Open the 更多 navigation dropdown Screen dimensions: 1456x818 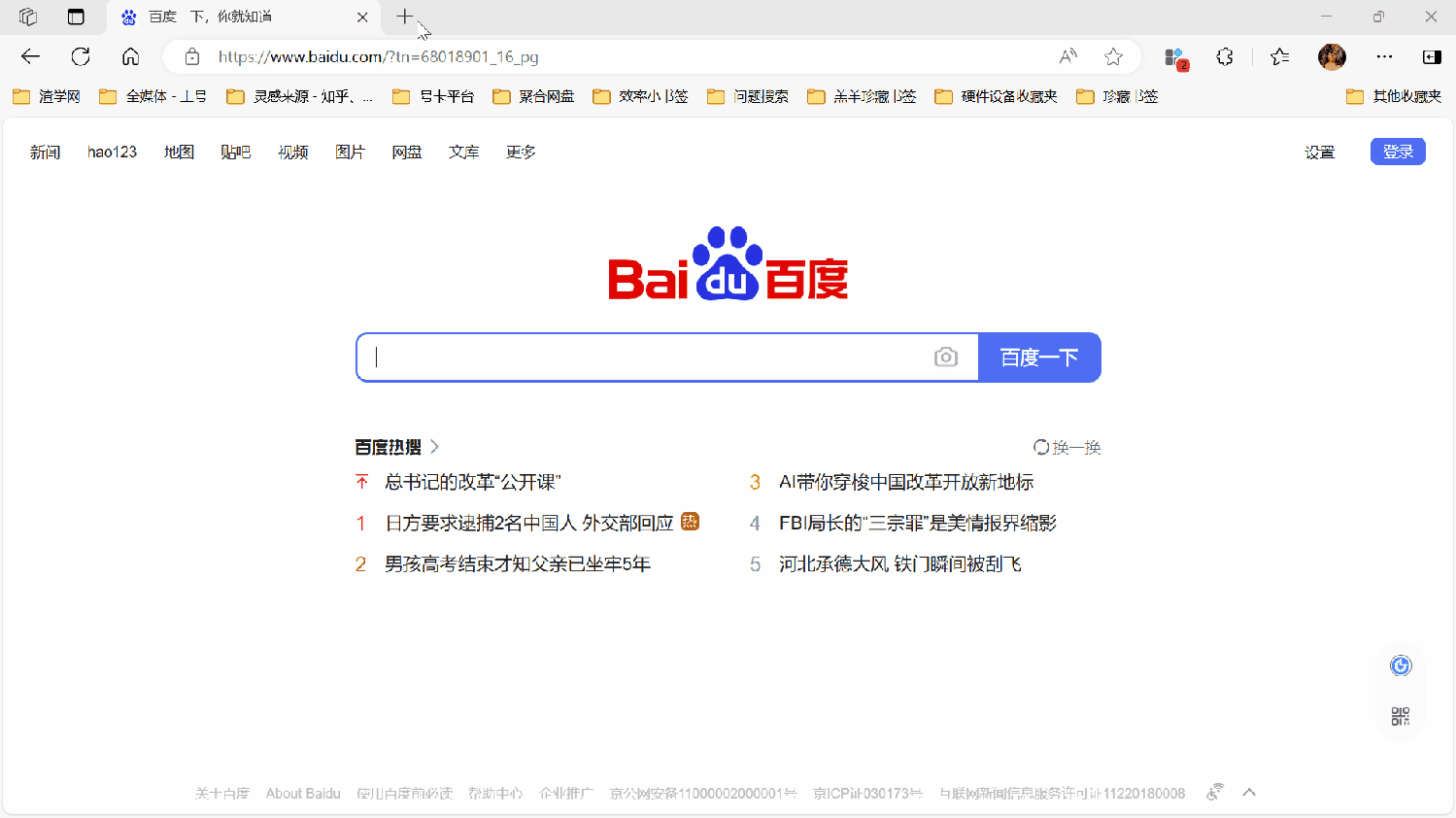[x=520, y=152]
